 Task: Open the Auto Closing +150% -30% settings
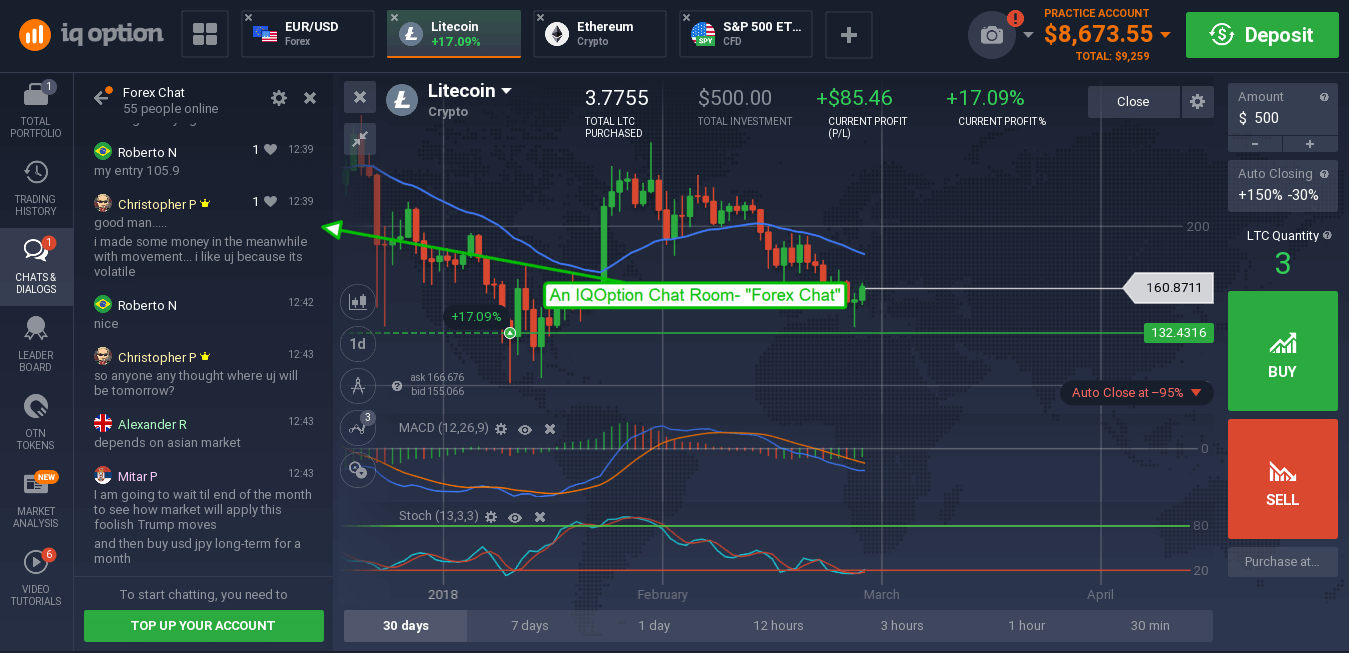[x=1282, y=185]
